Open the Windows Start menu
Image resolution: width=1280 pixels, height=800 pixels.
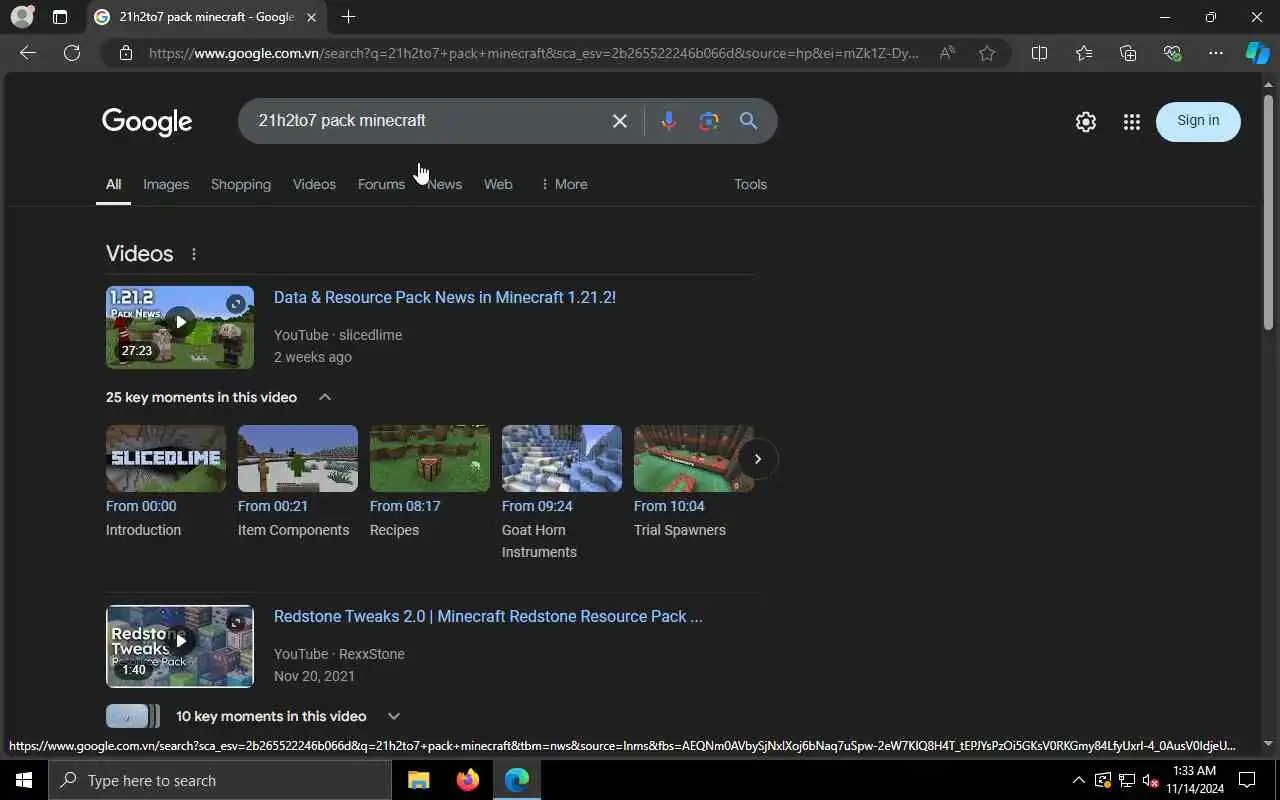[24, 780]
